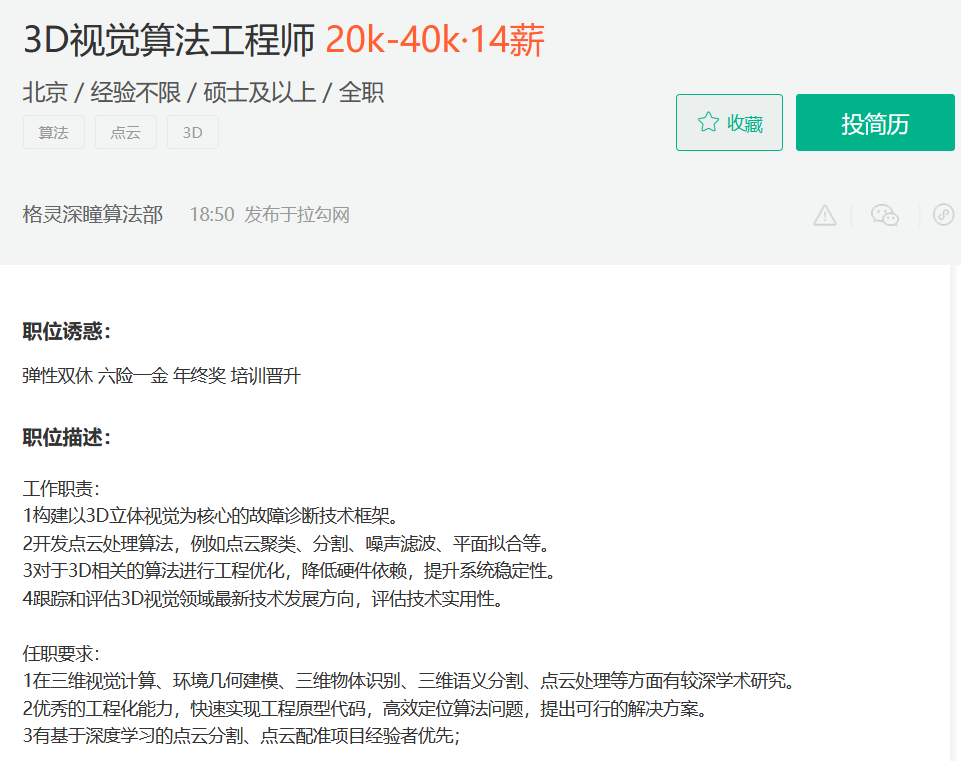Screen dimensions: 961x761
Task: Click the page's vertical scrollbar
Action: (x=955, y=512)
